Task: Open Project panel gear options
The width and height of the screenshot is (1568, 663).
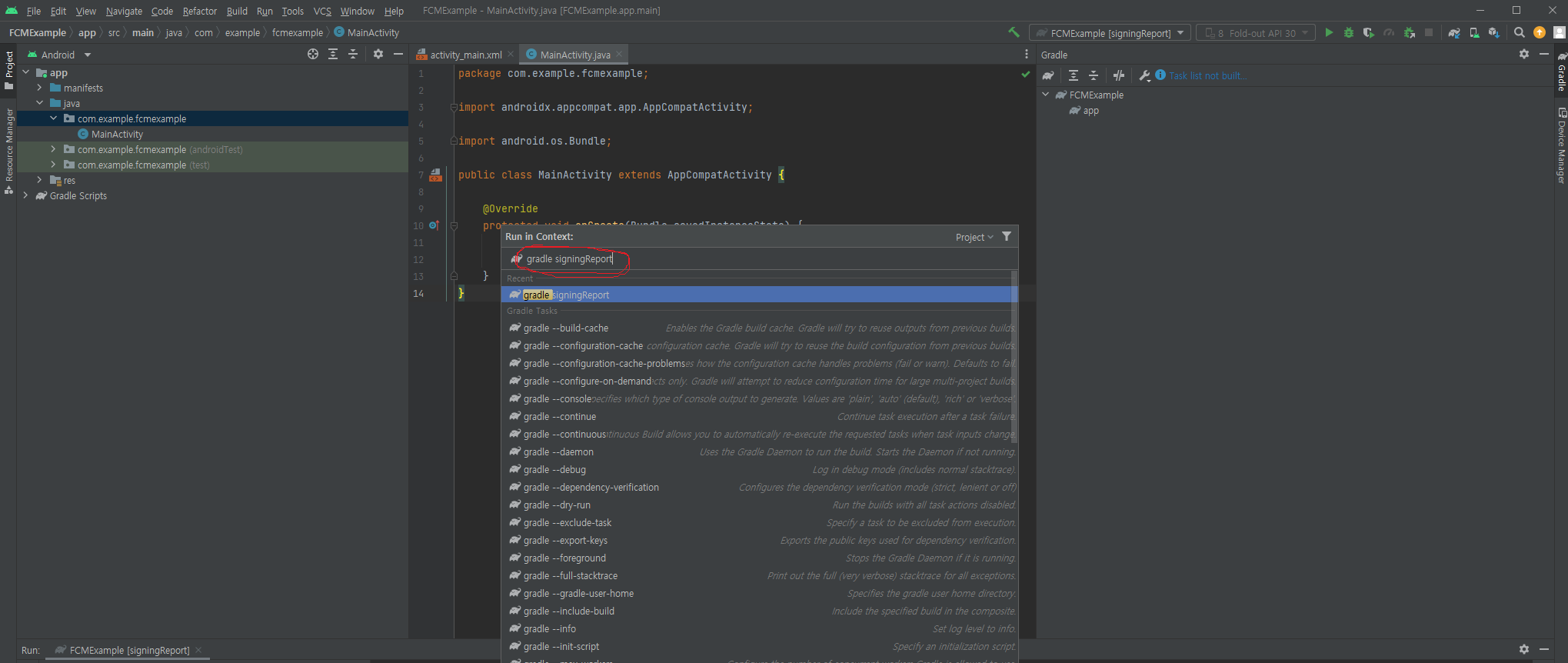Action: click(378, 54)
